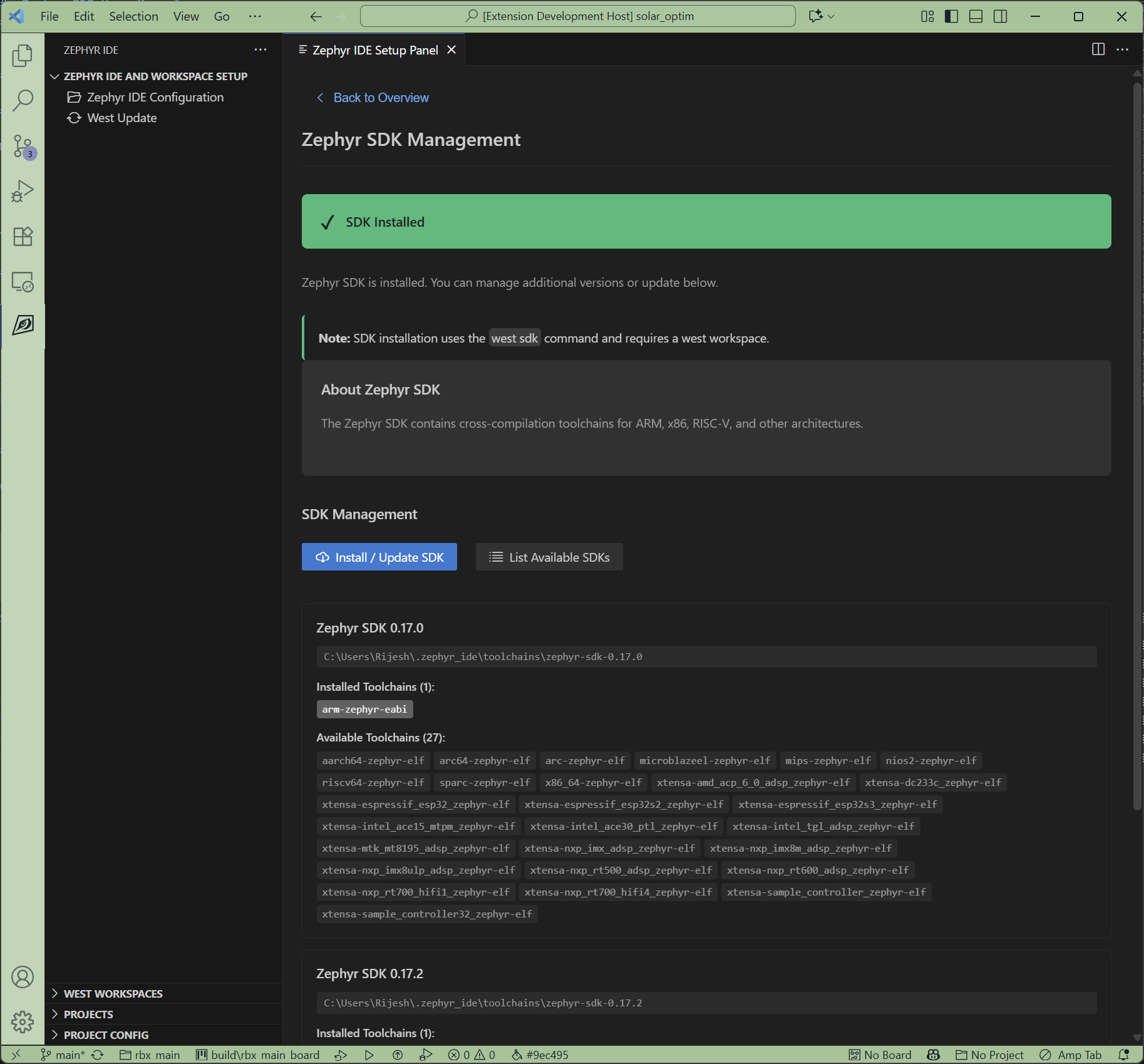The width and height of the screenshot is (1144, 1064).
Task: Click the status bar flash upload icon
Action: 397,1055
